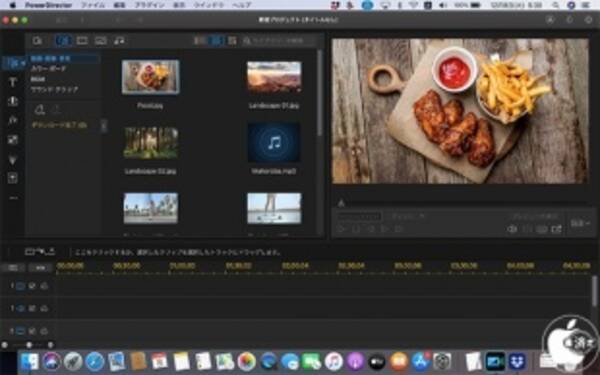Collapse the library side panel with arrow handle

[104, 125]
